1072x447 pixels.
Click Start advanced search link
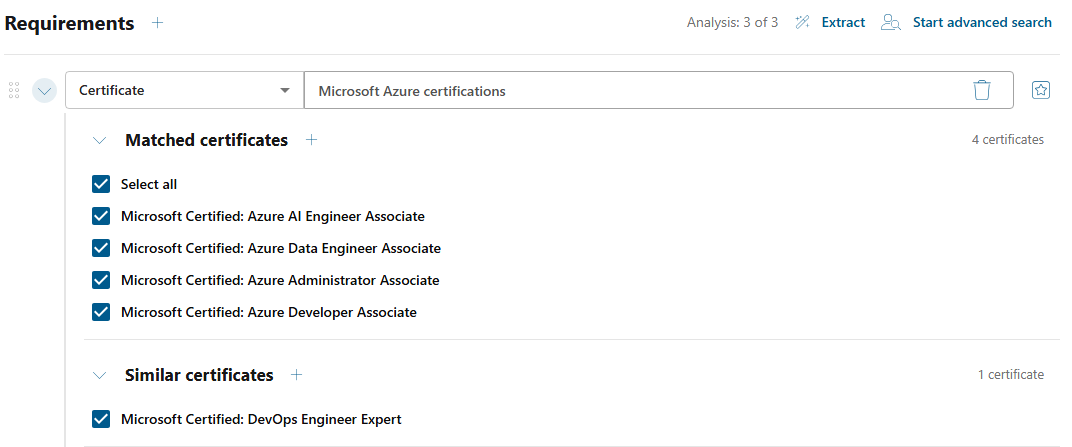982,23
